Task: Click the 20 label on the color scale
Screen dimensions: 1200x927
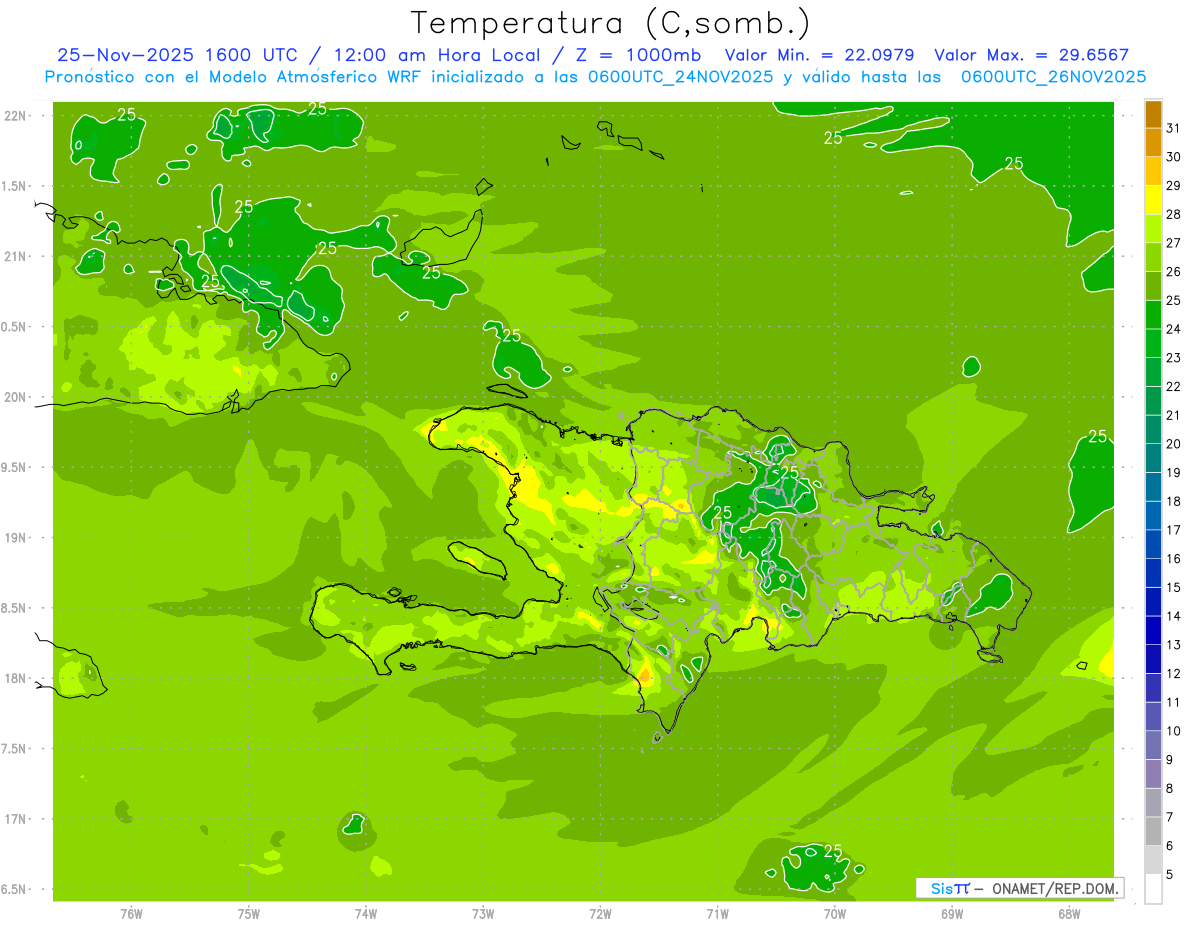Action: pos(1174,444)
